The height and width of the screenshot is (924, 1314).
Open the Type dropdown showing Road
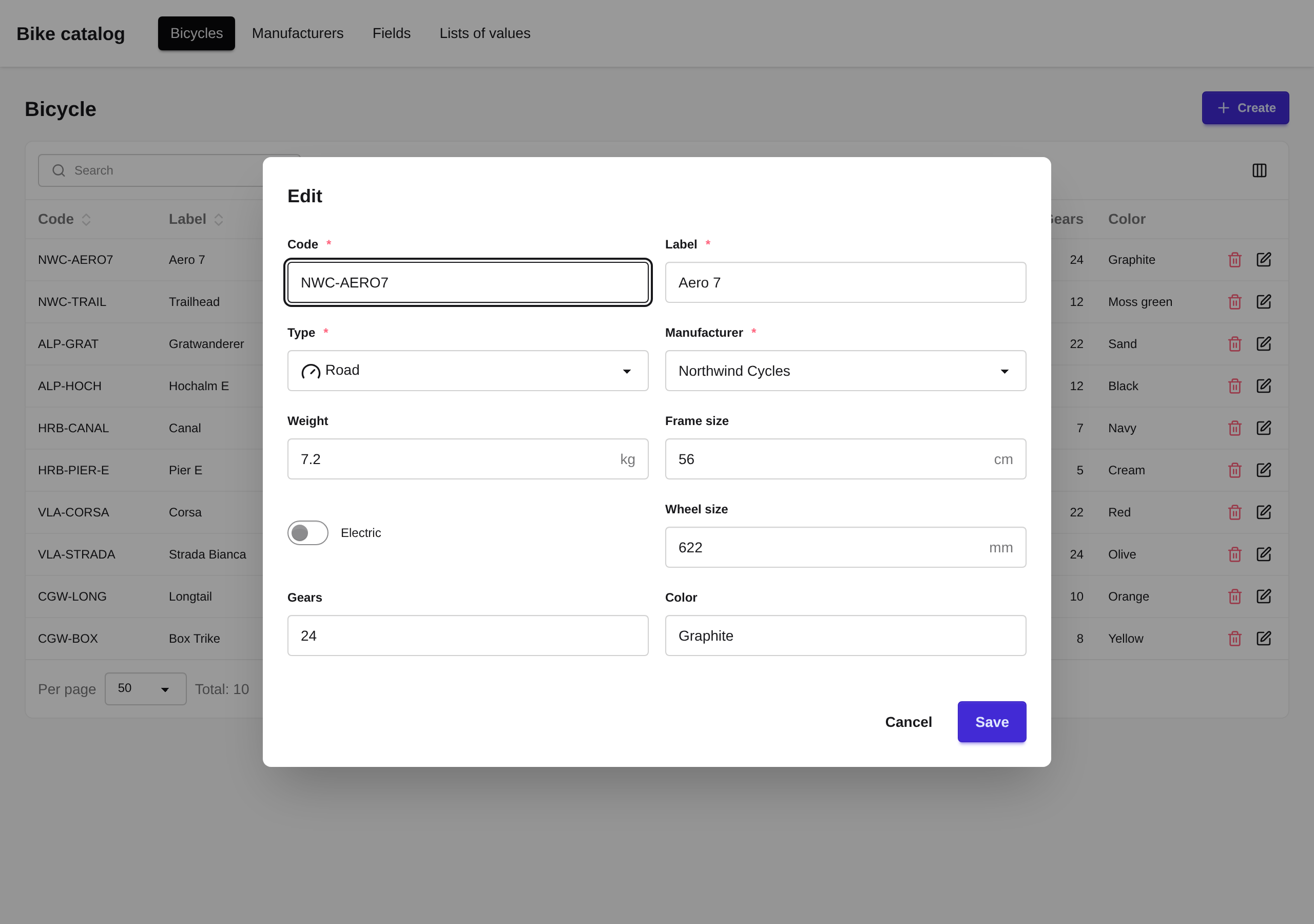(x=468, y=371)
